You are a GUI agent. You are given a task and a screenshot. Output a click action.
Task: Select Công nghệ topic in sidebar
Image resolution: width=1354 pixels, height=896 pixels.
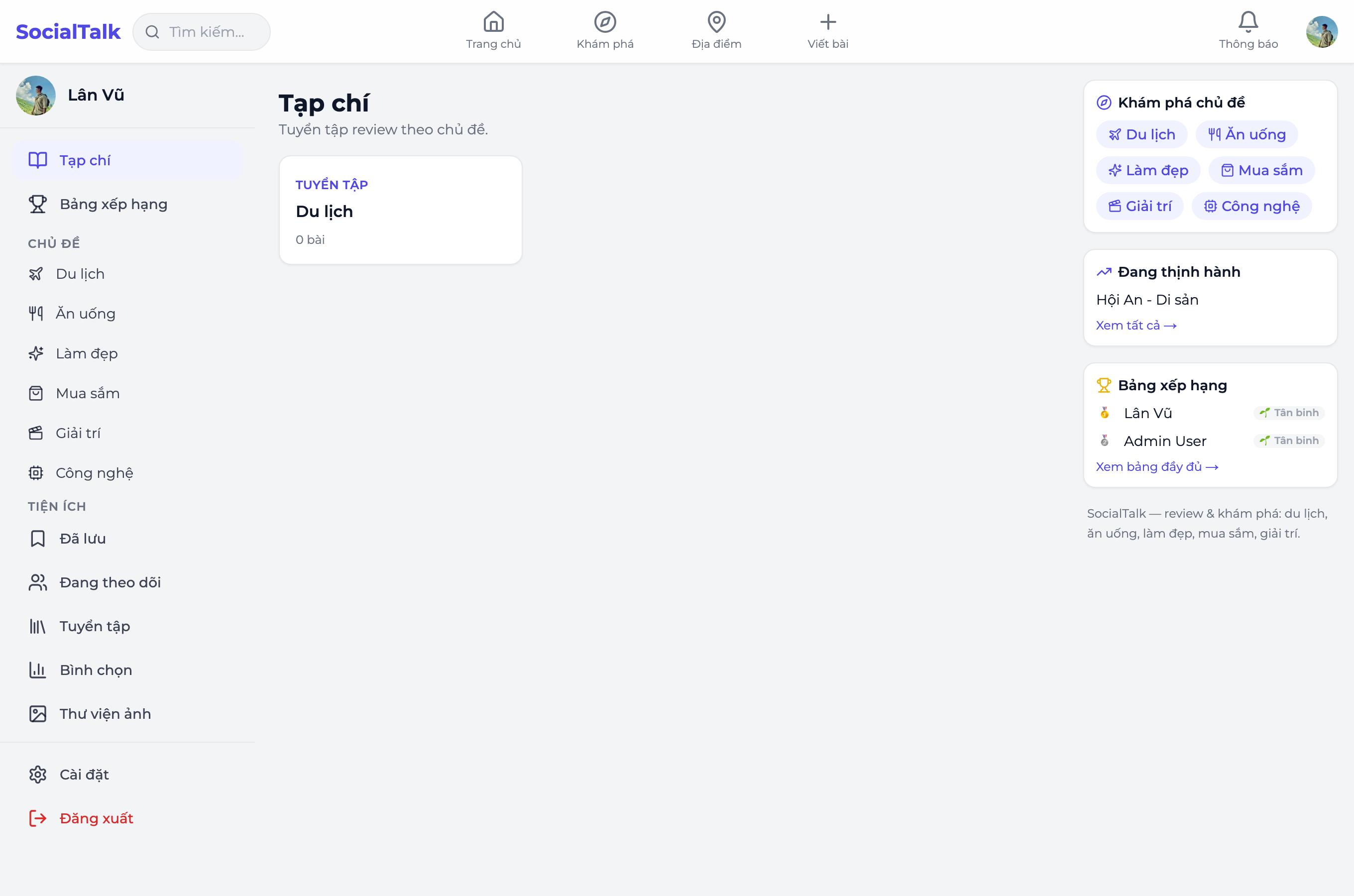(127, 472)
